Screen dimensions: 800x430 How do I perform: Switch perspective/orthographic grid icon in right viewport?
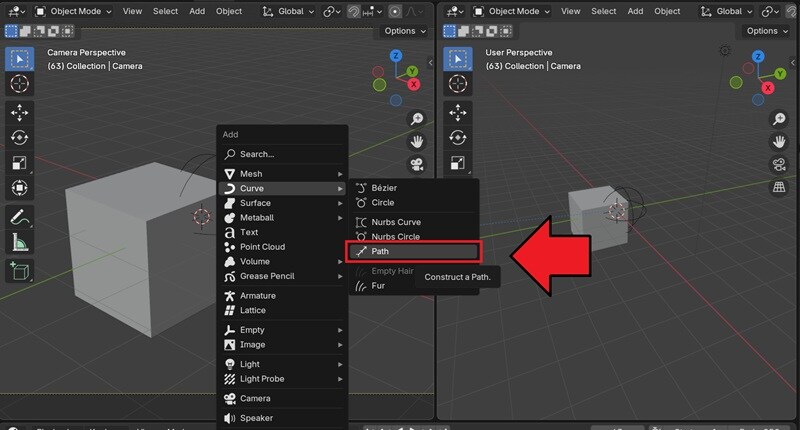tap(779, 187)
